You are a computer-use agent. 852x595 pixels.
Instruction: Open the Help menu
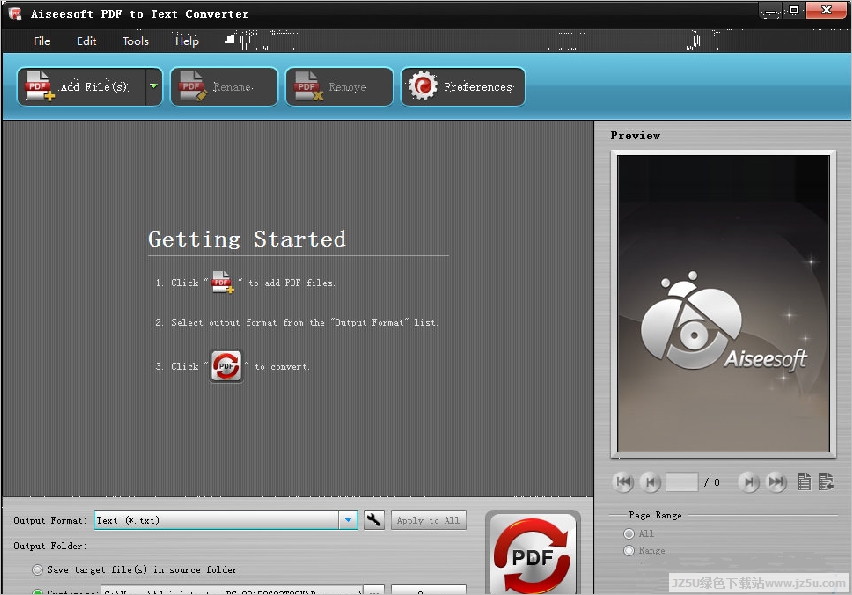click(186, 41)
